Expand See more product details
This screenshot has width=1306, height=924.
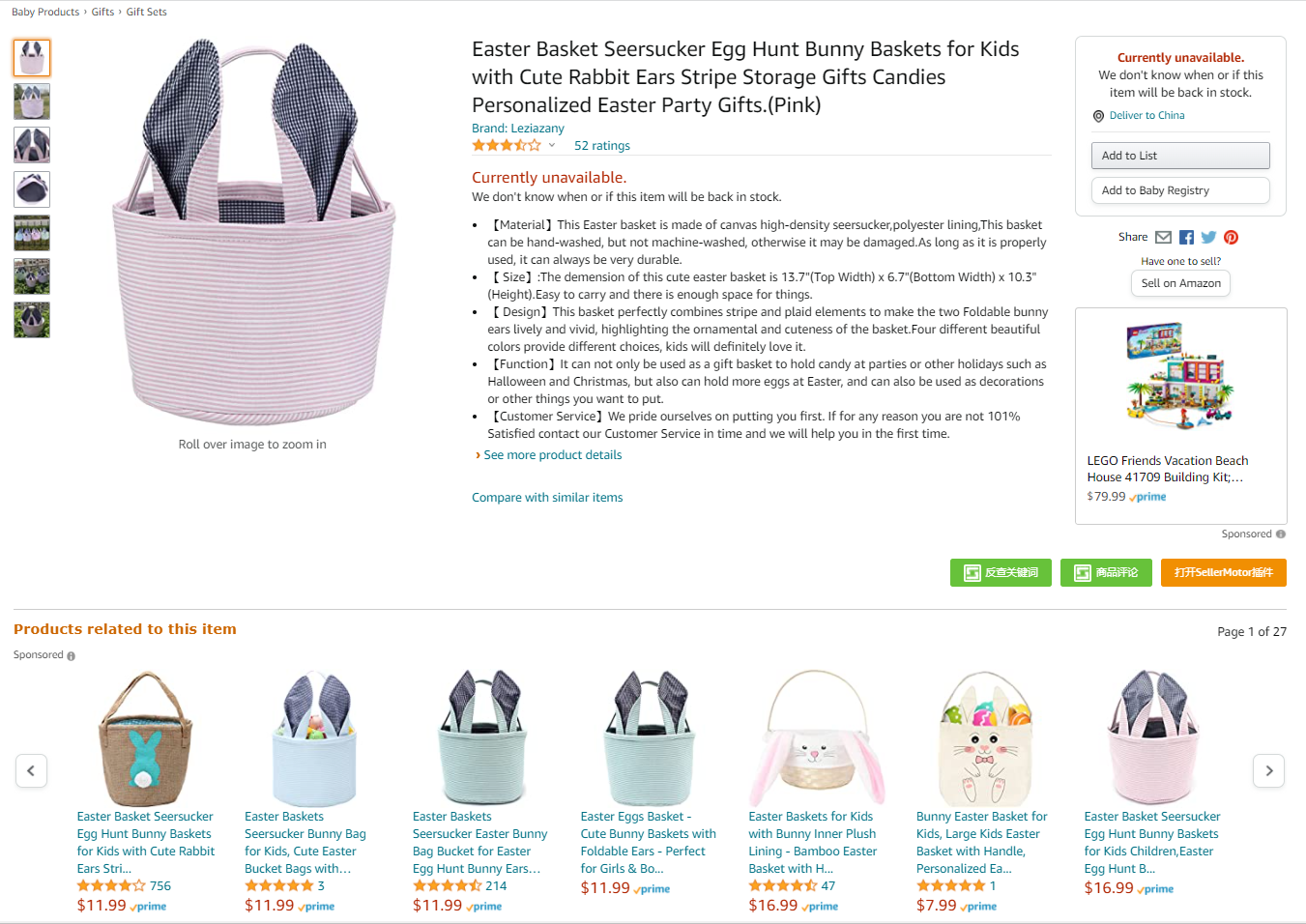click(552, 455)
